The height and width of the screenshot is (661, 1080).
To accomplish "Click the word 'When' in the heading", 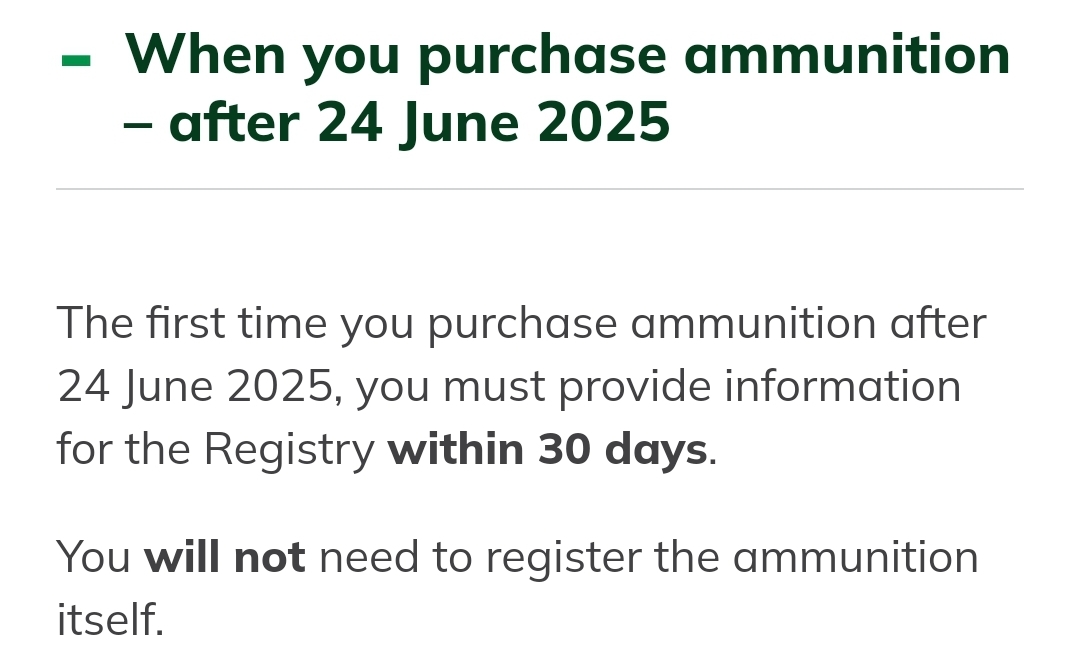I will coord(205,54).
